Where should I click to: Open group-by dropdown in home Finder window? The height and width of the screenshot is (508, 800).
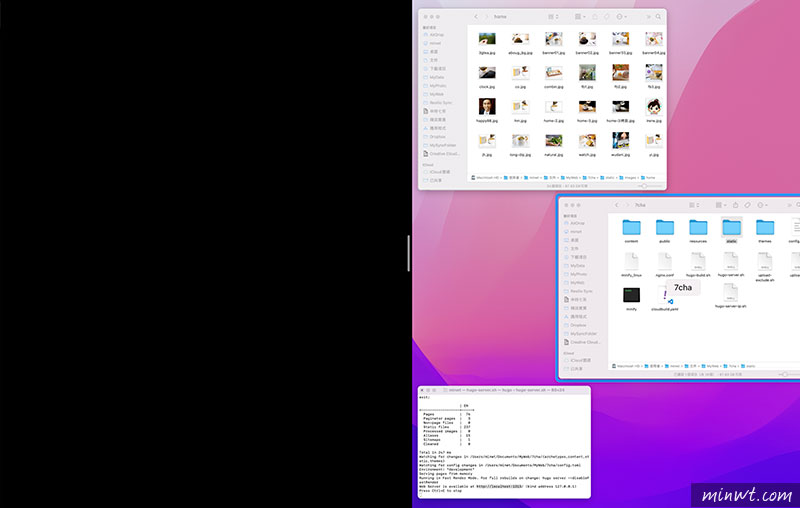click(x=580, y=17)
